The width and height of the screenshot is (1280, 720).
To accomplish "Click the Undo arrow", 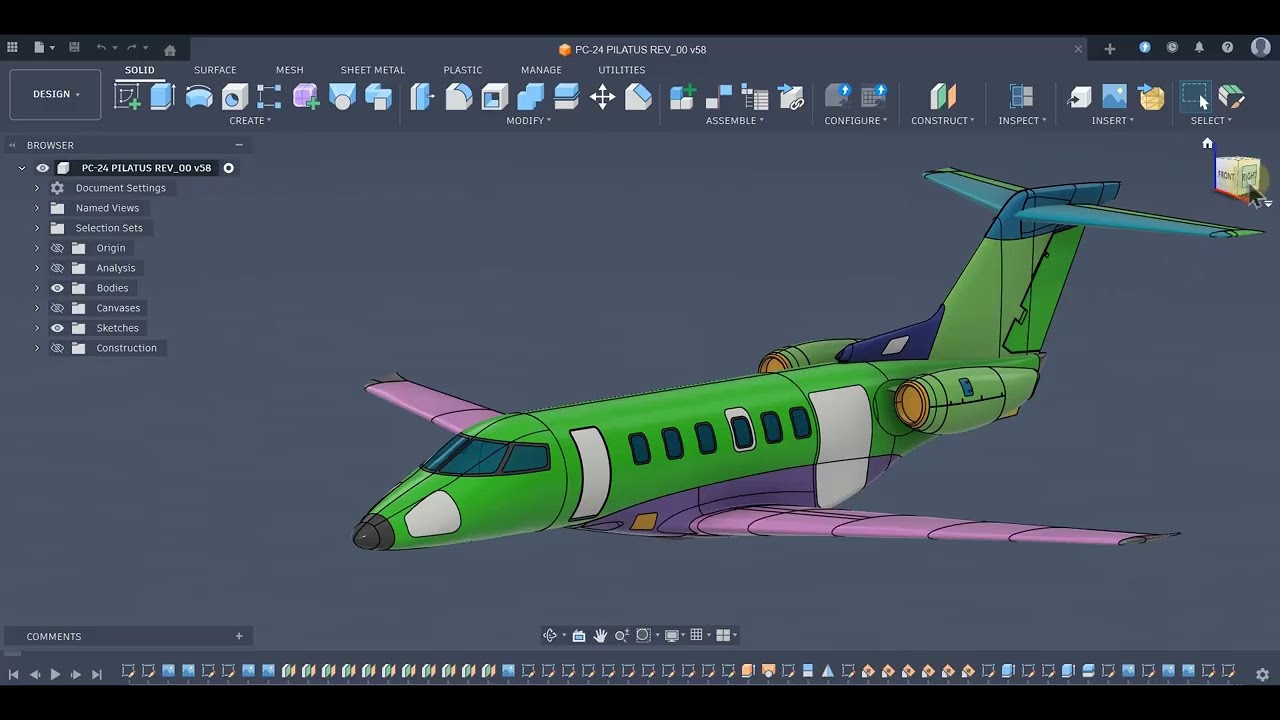I will [100, 47].
